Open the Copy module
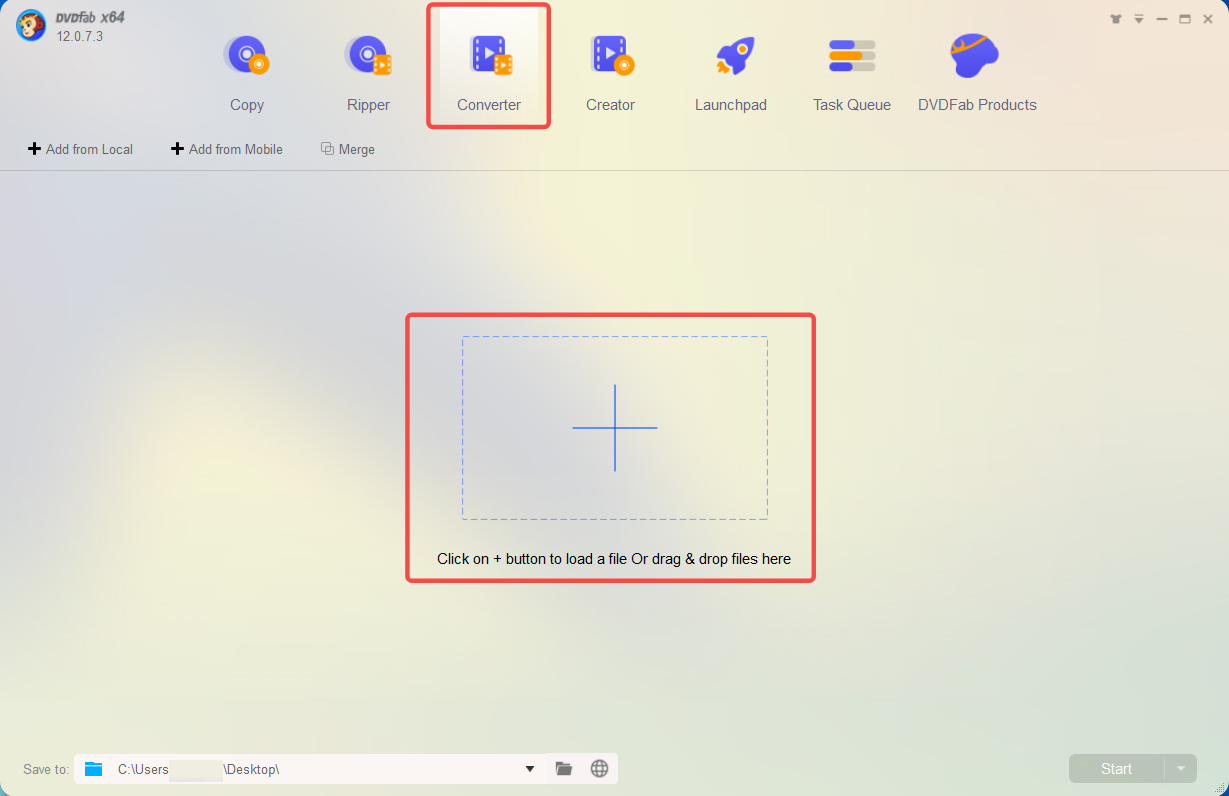Screen dimensions: 1229x796 click(x=246, y=72)
